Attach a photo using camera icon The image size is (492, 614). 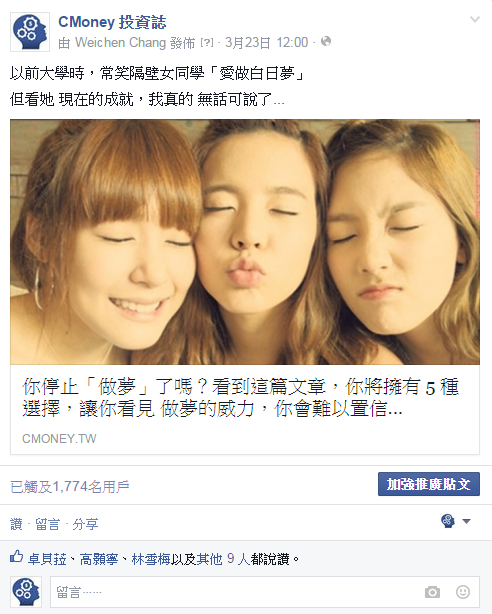coord(432,592)
